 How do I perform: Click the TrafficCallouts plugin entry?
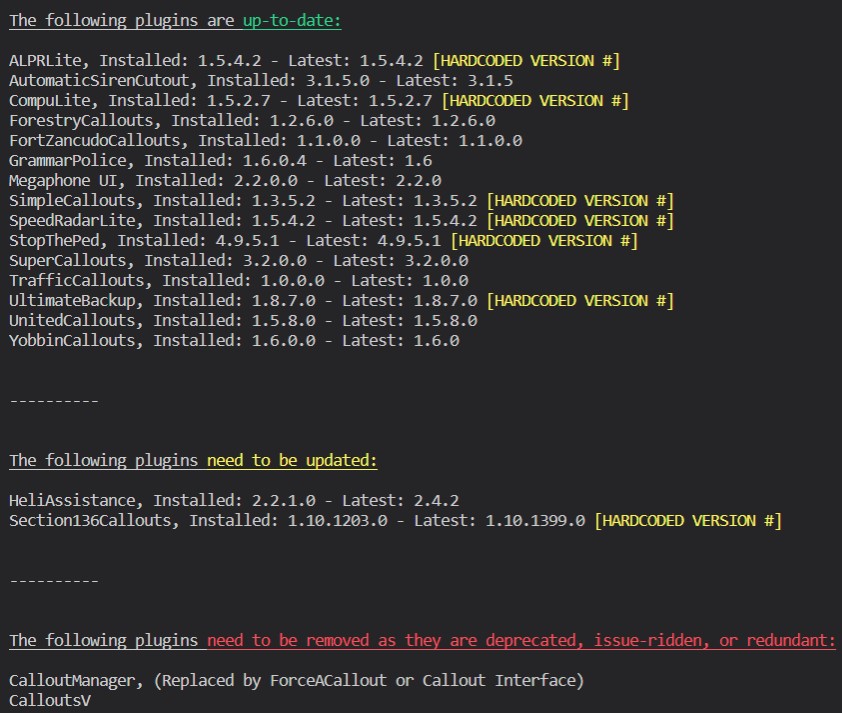pyautogui.click(x=238, y=280)
